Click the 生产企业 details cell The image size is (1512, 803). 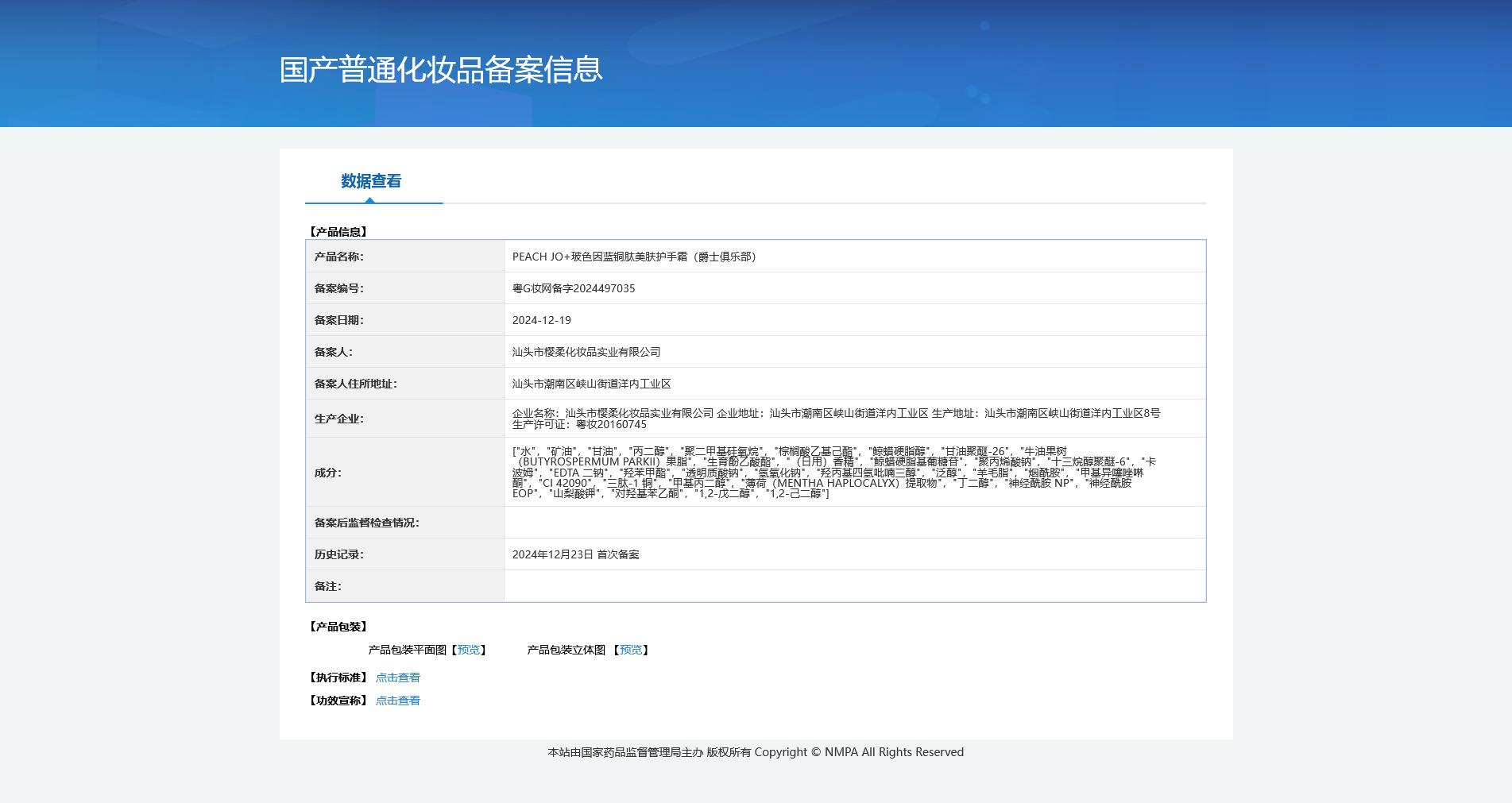(855, 419)
